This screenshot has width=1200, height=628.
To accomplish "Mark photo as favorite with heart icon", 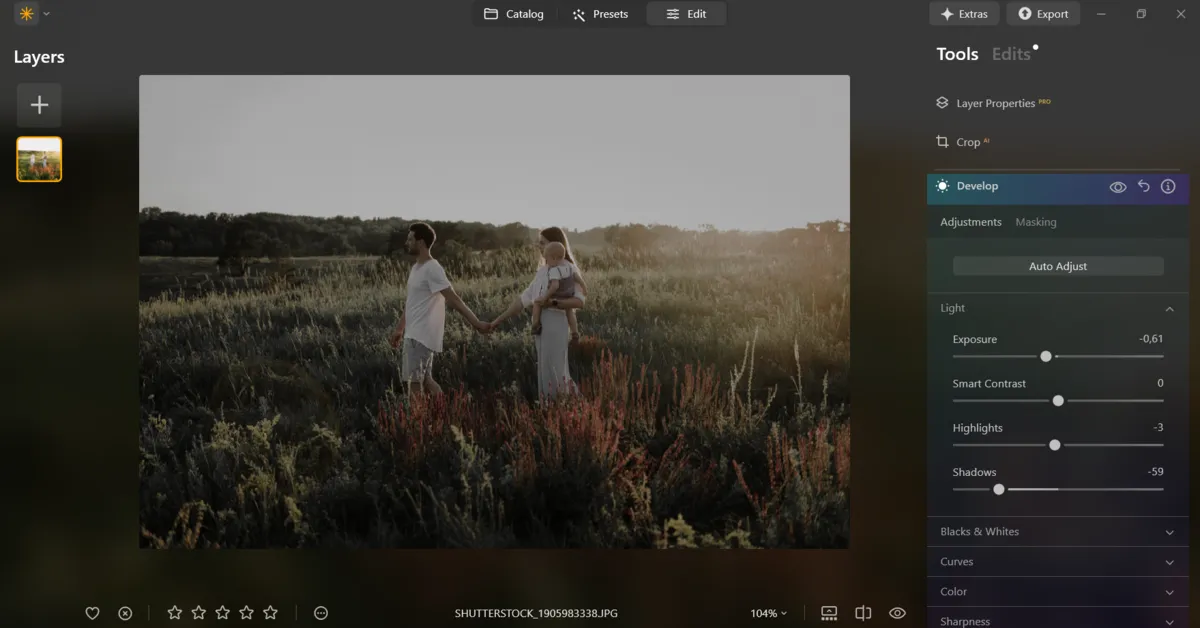I will click(x=92, y=613).
